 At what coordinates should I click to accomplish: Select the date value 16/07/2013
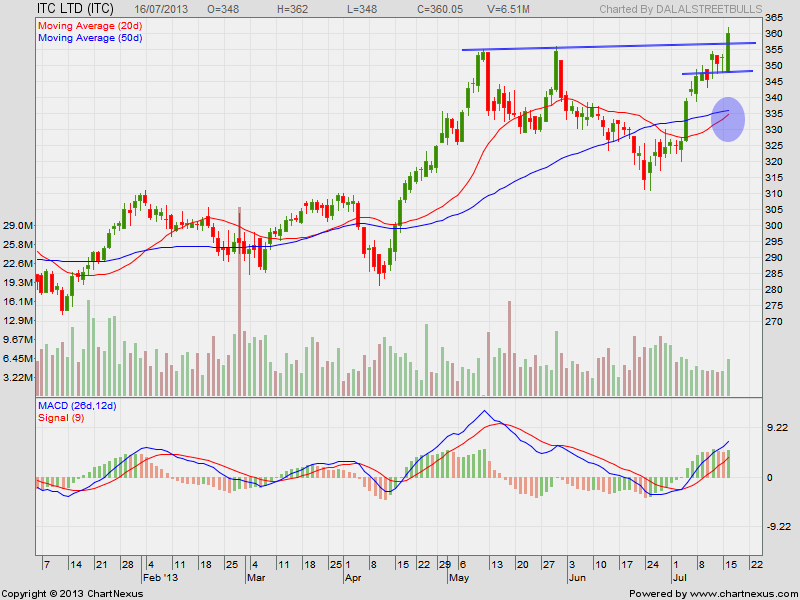[161, 9]
